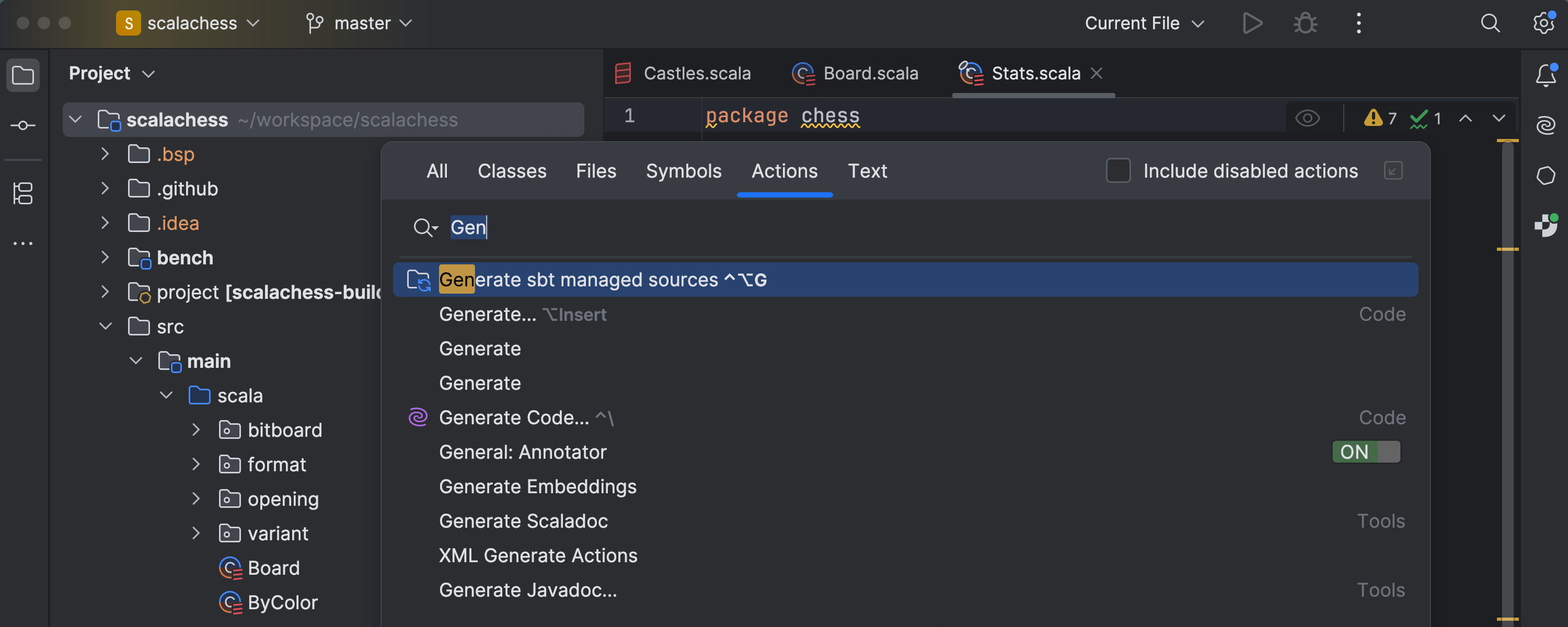
Task: Expand the bitboard package
Action: point(196,430)
